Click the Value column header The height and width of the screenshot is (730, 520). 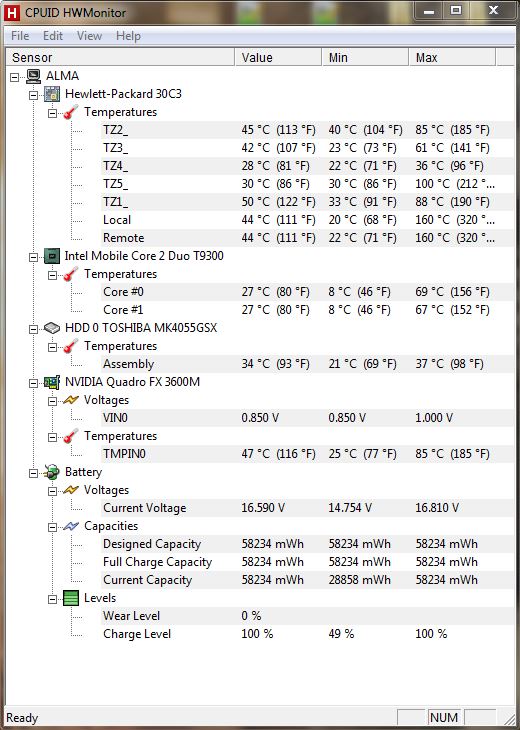[278, 57]
